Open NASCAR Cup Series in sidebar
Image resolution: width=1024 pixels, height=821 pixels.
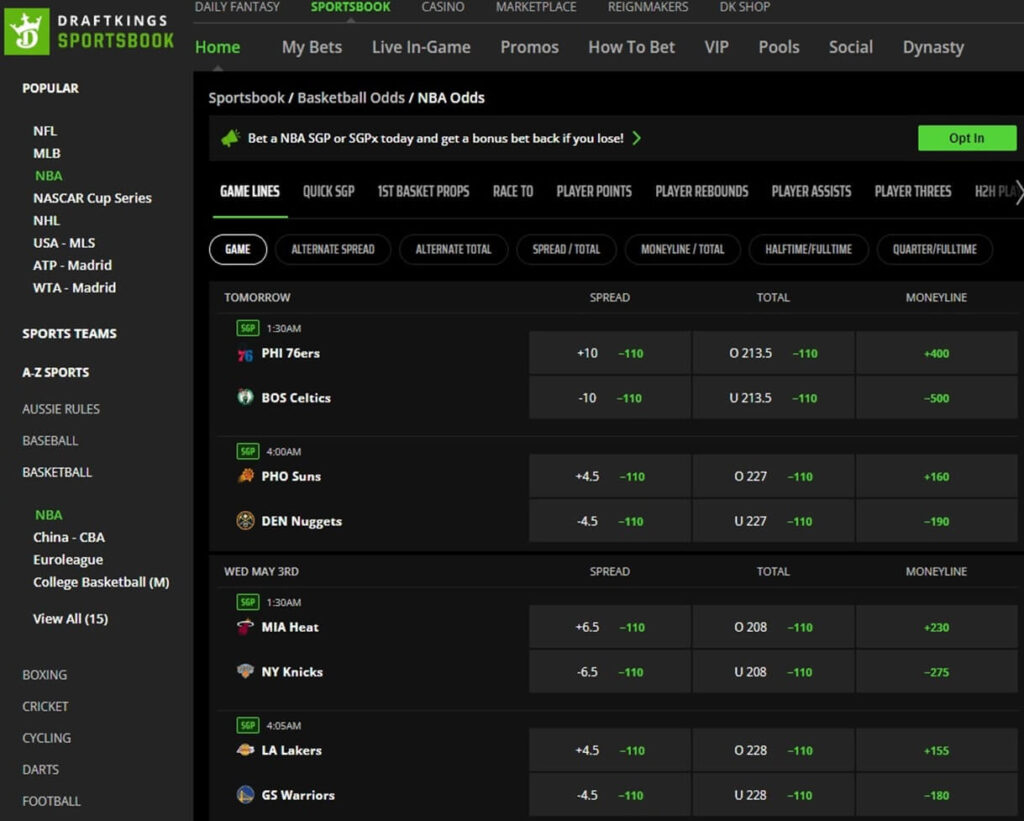[x=92, y=198]
